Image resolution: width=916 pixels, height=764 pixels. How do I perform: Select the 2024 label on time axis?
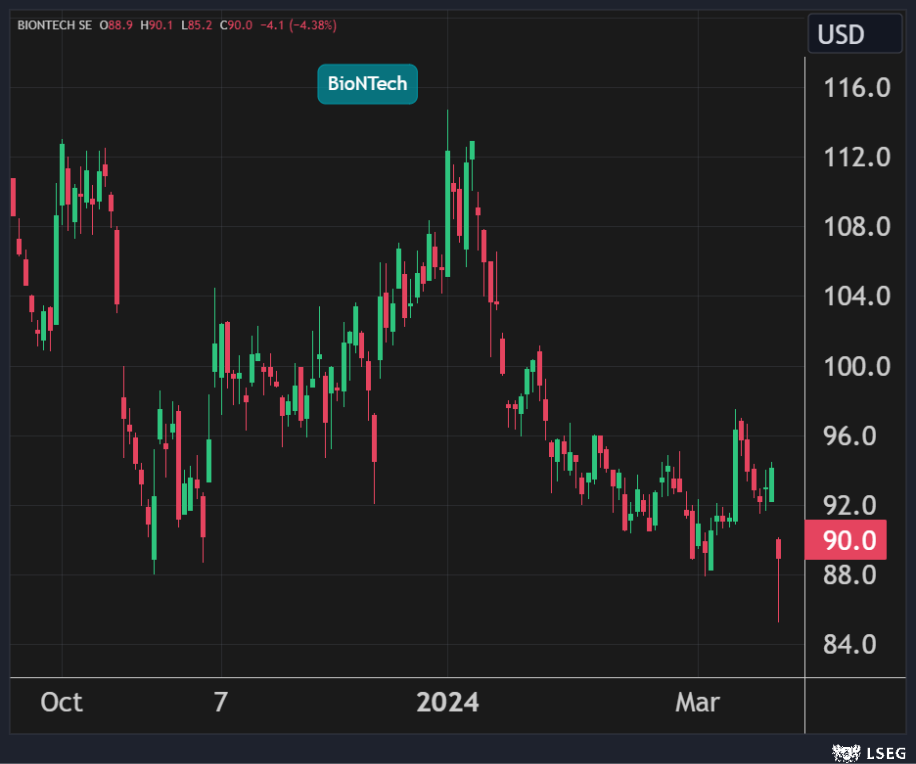pos(447,703)
